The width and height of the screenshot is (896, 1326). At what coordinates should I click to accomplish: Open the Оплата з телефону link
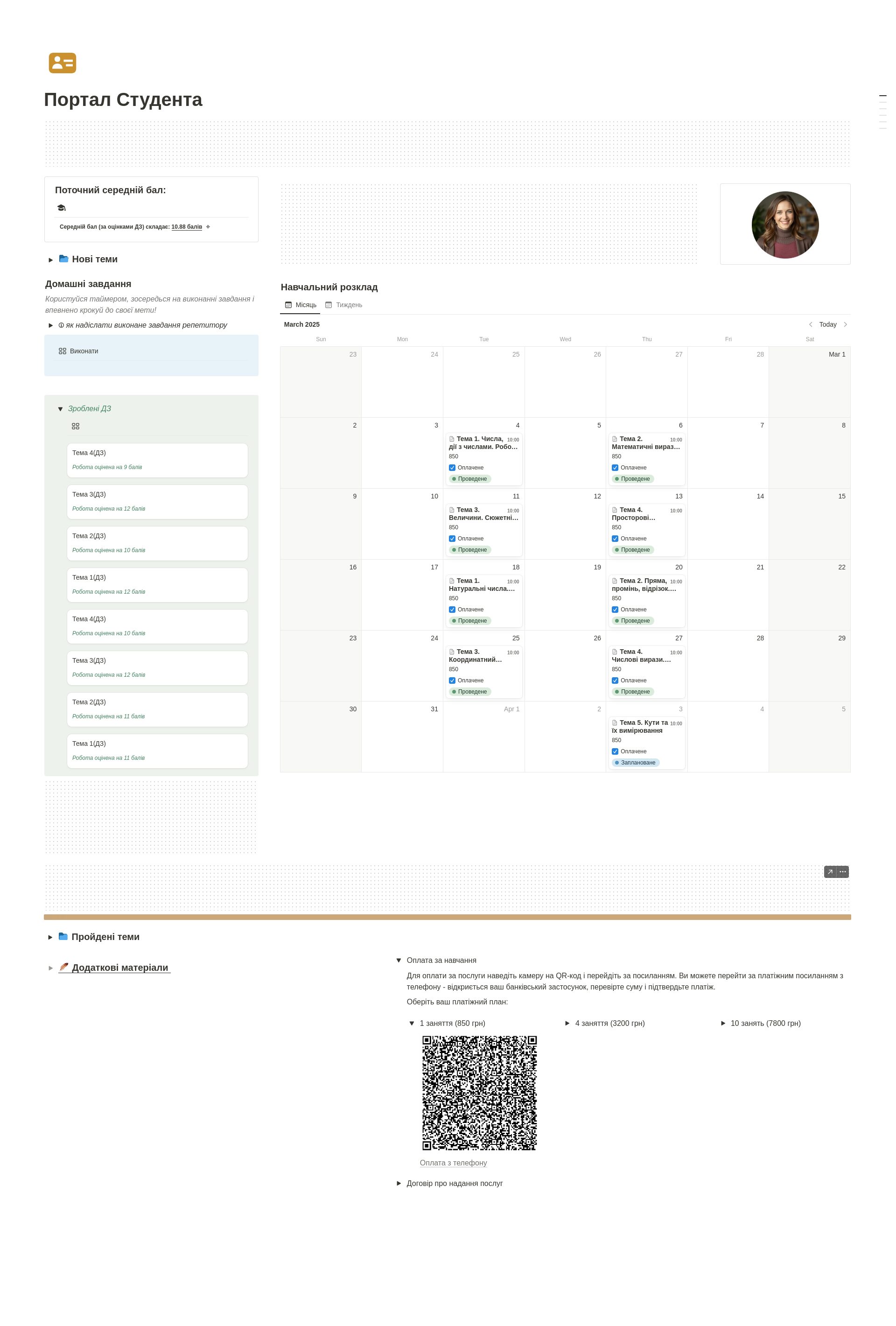(454, 1163)
